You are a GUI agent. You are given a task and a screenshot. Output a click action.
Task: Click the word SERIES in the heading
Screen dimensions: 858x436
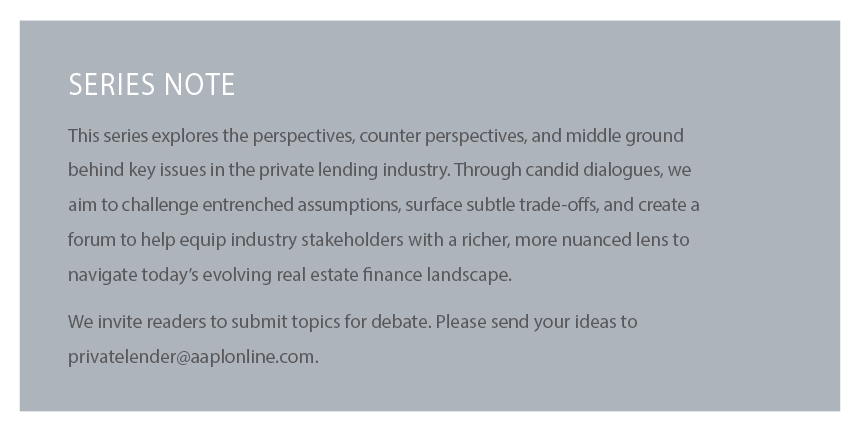coord(112,85)
